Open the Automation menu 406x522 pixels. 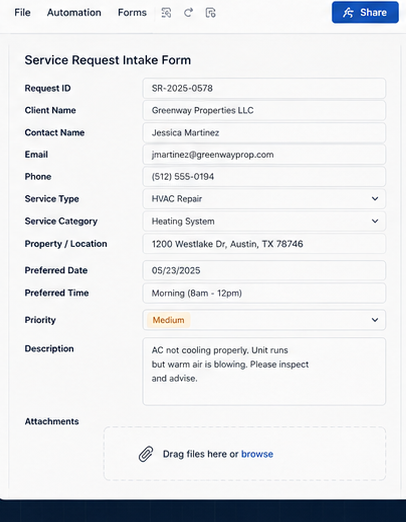click(74, 13)
